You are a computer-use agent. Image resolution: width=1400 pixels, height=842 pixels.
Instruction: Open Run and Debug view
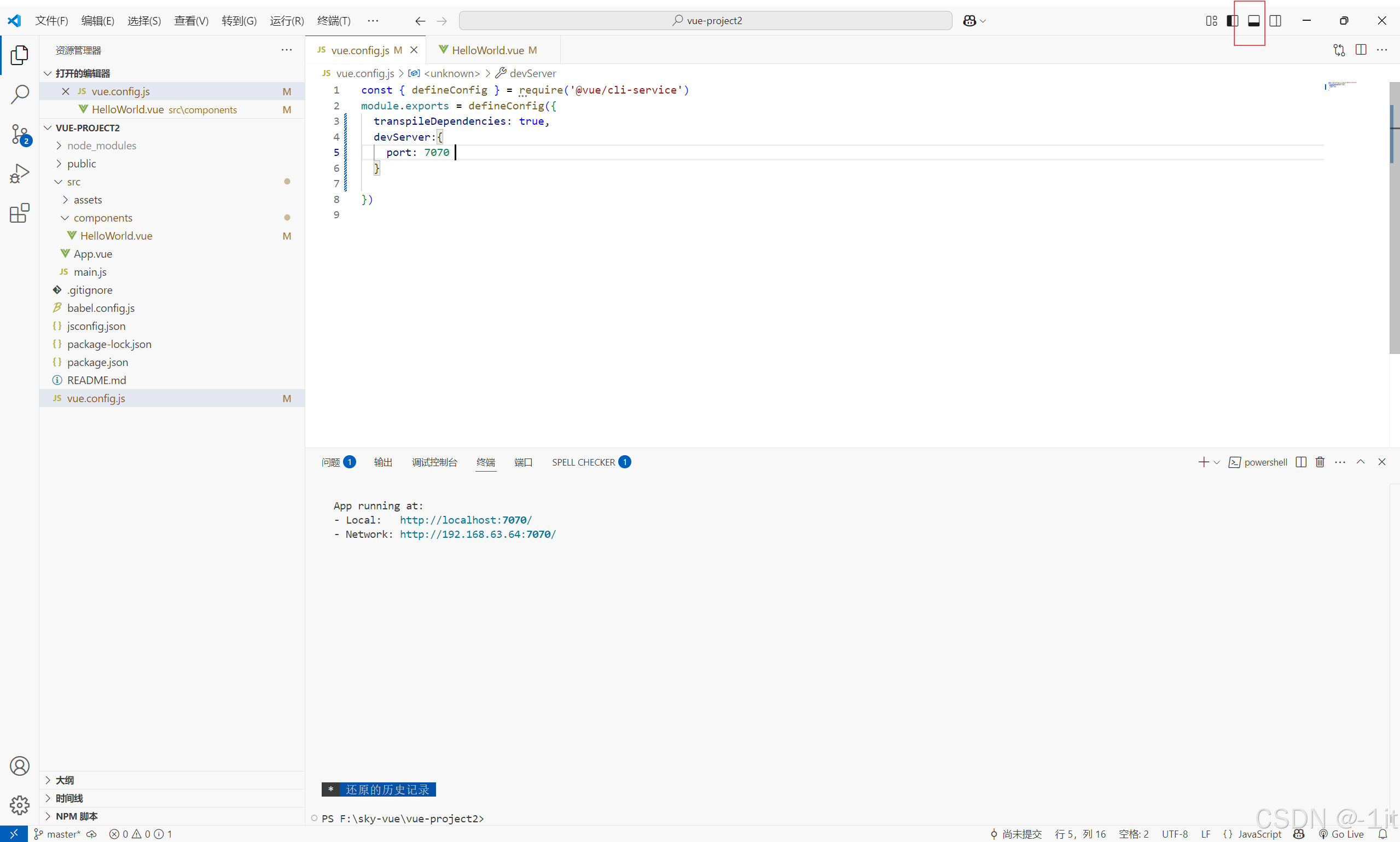20,173
